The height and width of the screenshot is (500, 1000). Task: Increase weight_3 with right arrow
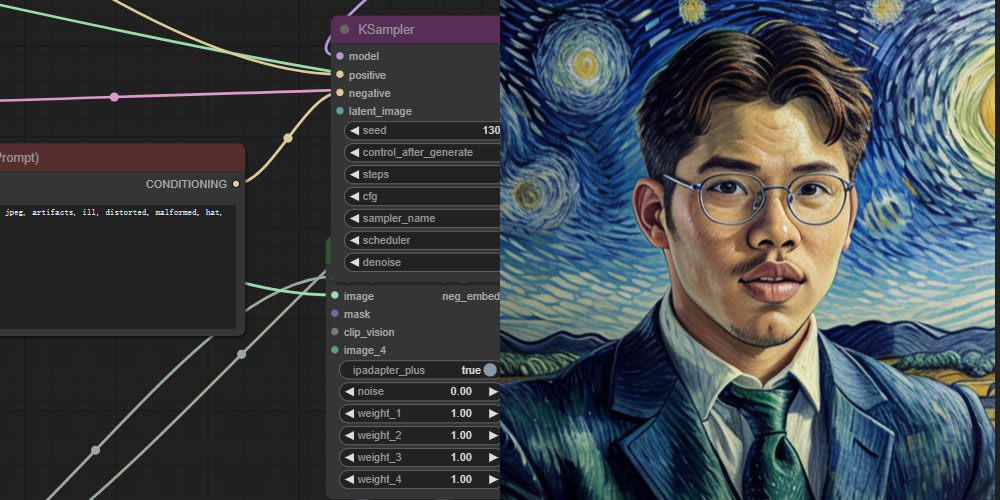[x=492, y=457]
